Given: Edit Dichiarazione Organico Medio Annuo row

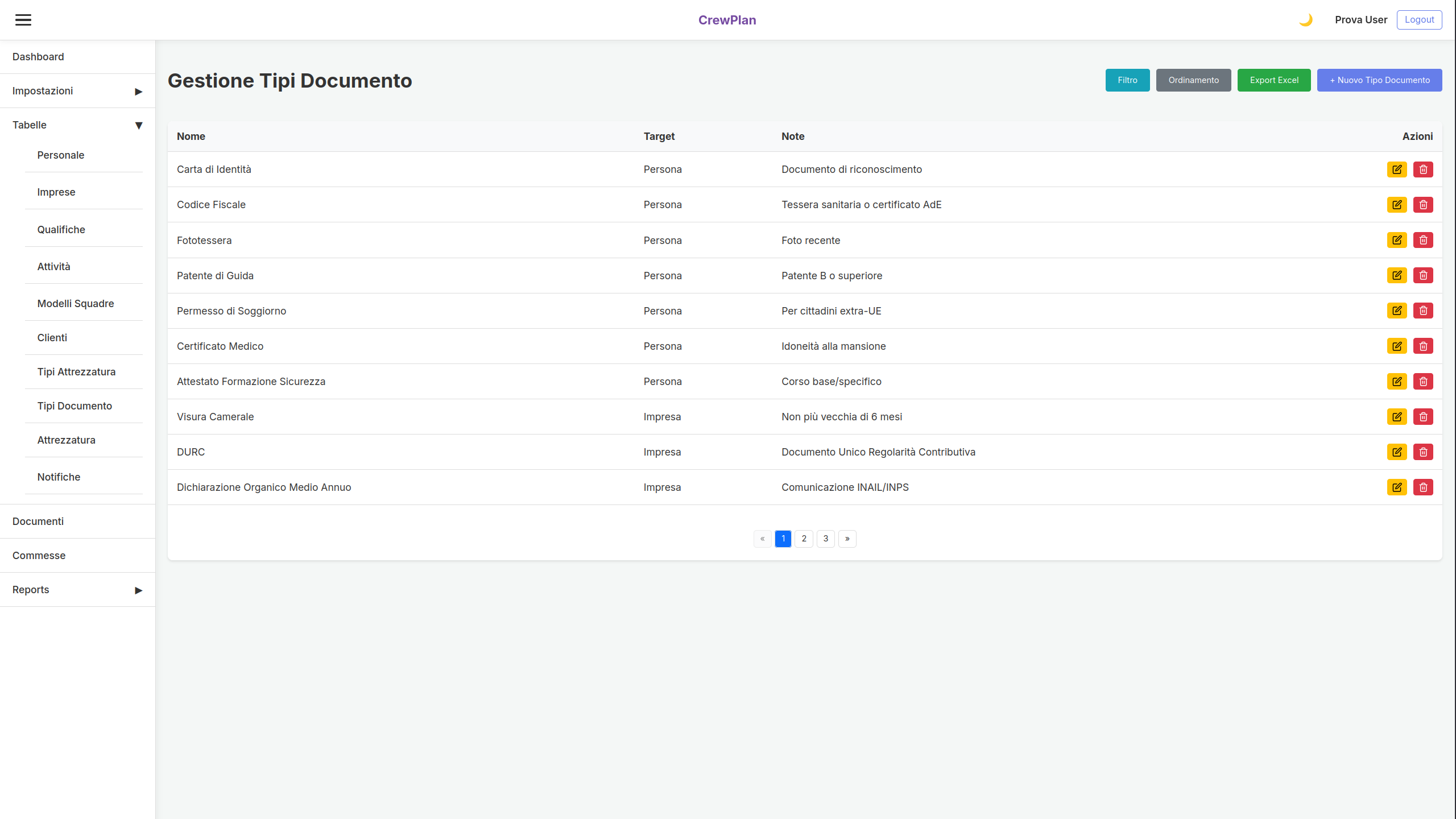Looking at the screenshot, I should (x=1397, y=487).
